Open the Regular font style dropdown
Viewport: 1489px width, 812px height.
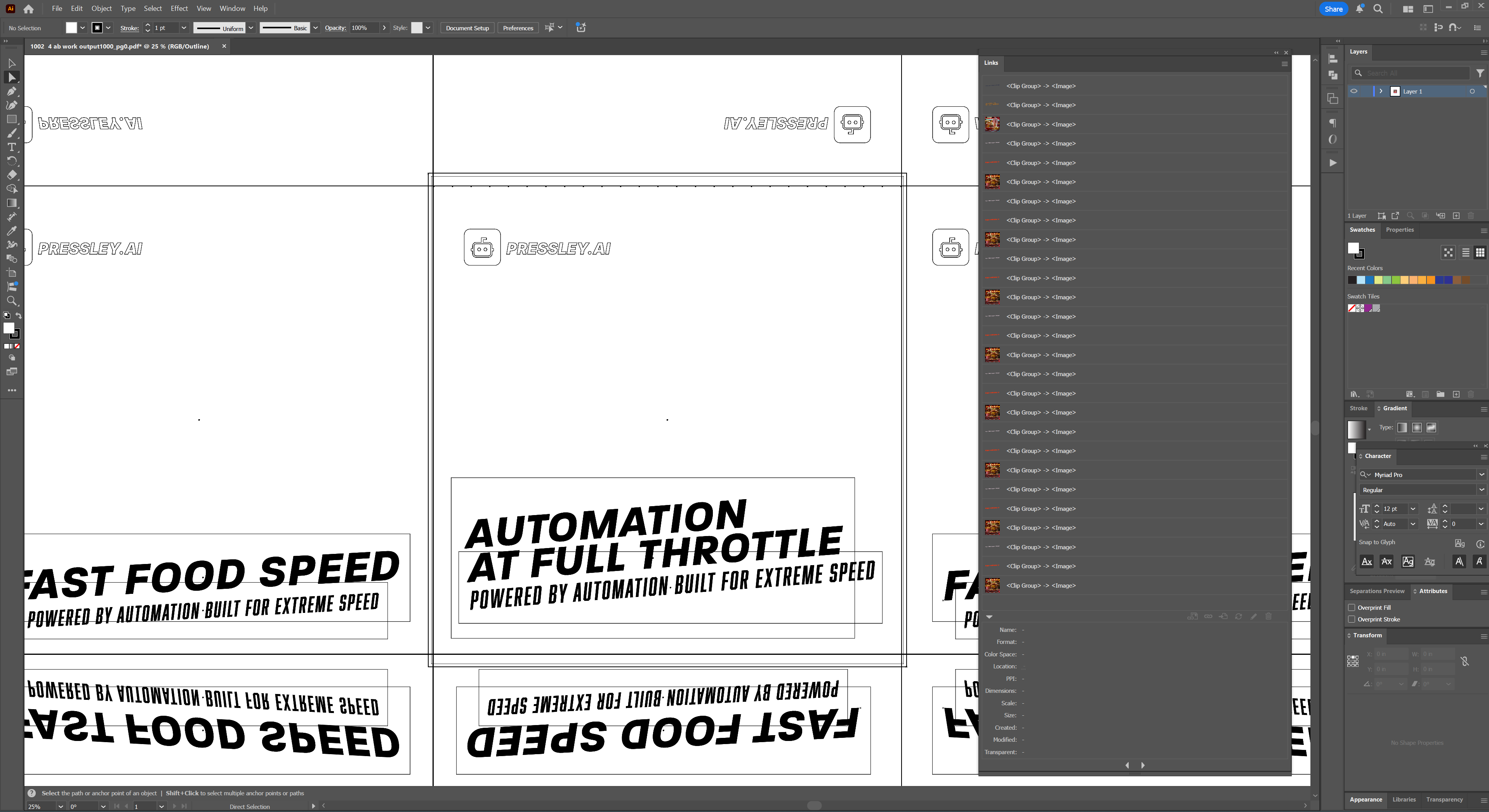pyautogui.click(x=1481, y=489)
